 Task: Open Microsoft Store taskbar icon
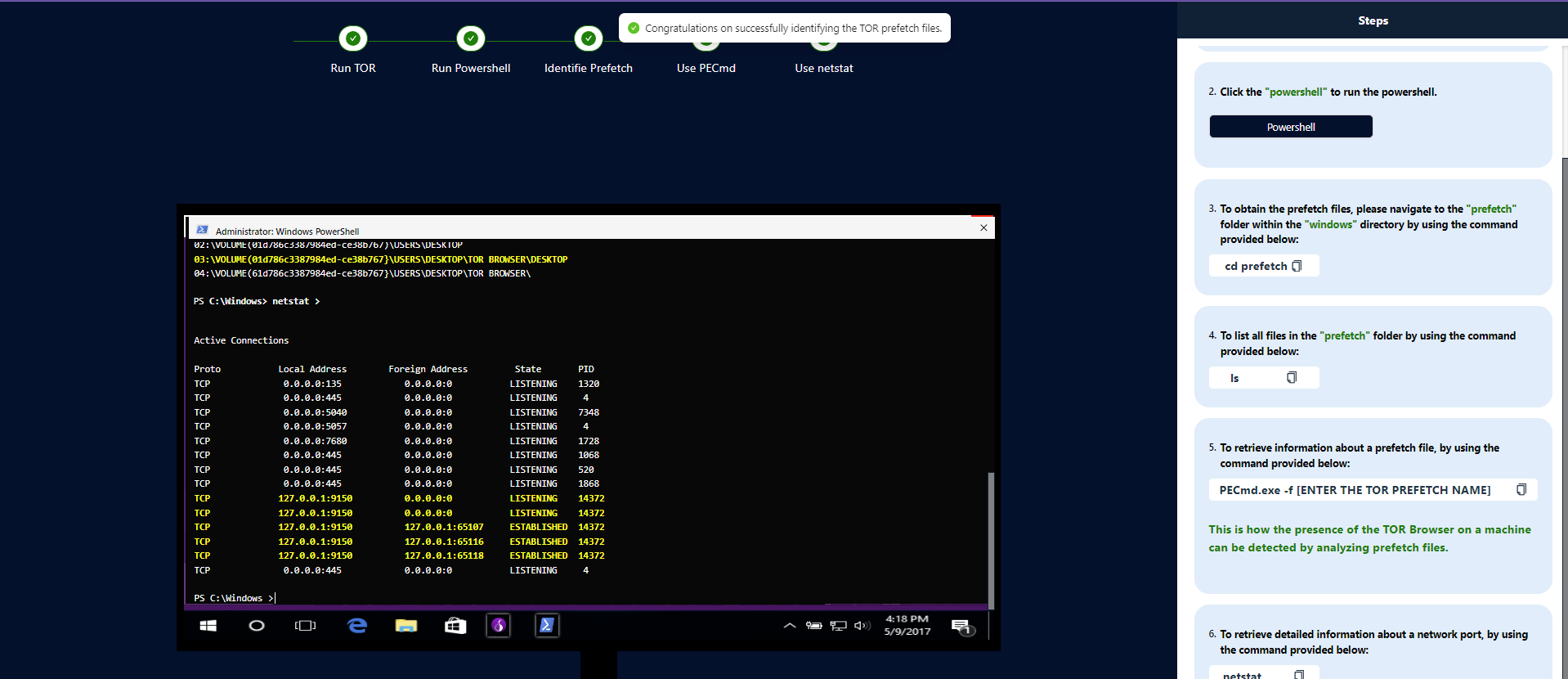[x=455, y=626]
